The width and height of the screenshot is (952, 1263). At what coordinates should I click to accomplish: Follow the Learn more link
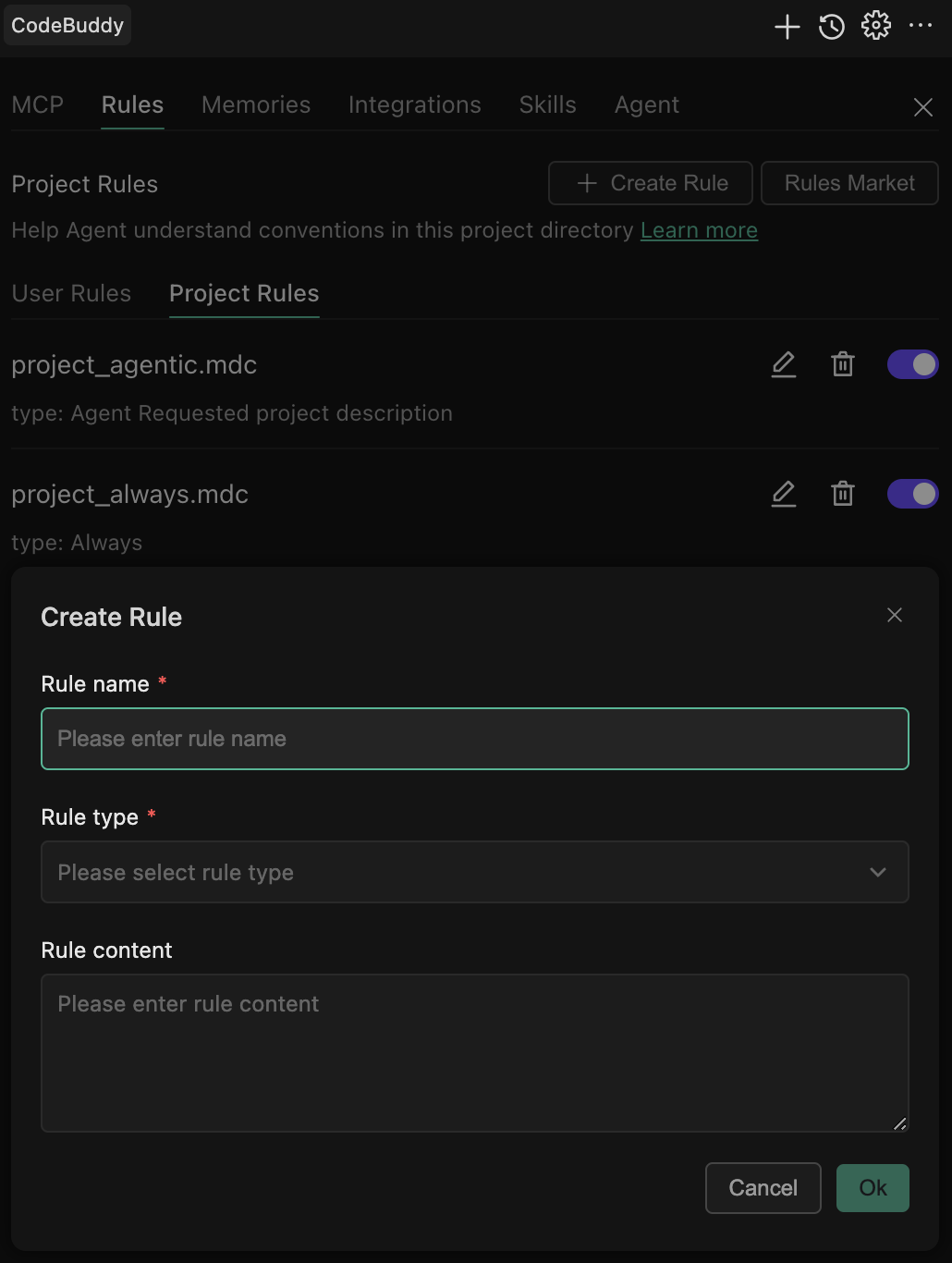pos(699,230)
